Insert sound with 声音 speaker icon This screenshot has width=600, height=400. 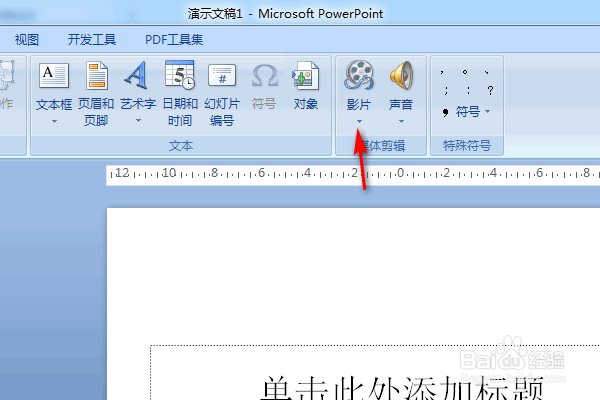tap(401, 75)
